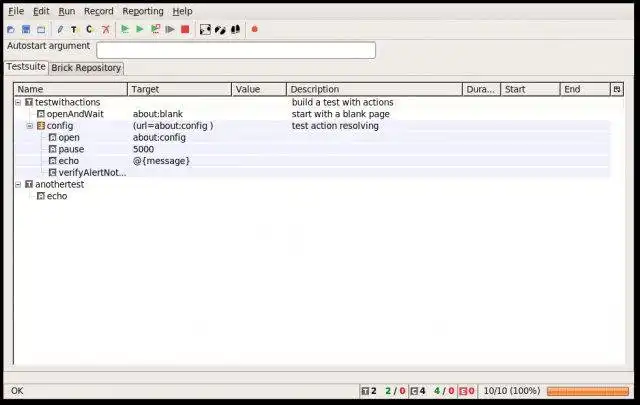Click the Start column header
Screen dimensions: 640x405
click(x=531, y=89)
